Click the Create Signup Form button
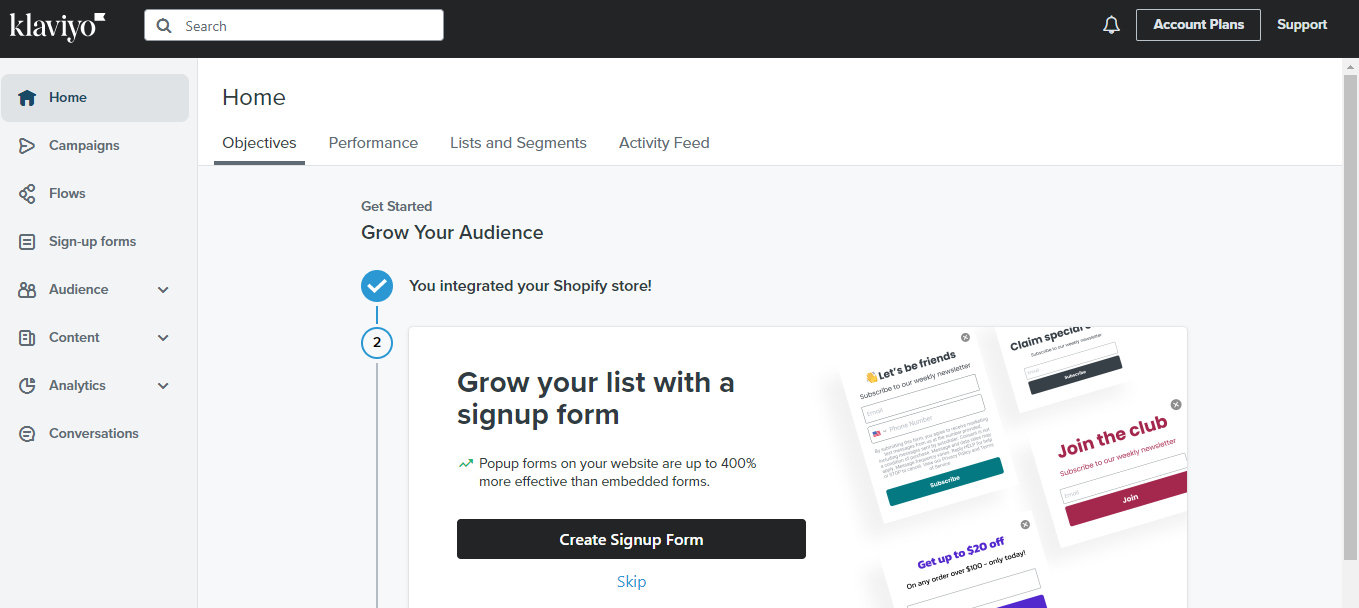Screen dimensions: 1359x608 [x=631, y=539]
